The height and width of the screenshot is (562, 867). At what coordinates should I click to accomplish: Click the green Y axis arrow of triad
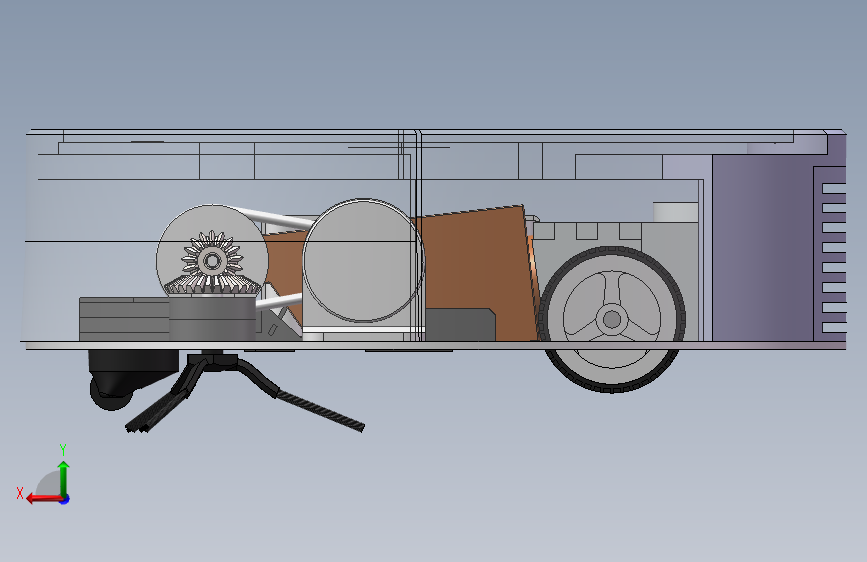tap(64, 478)
